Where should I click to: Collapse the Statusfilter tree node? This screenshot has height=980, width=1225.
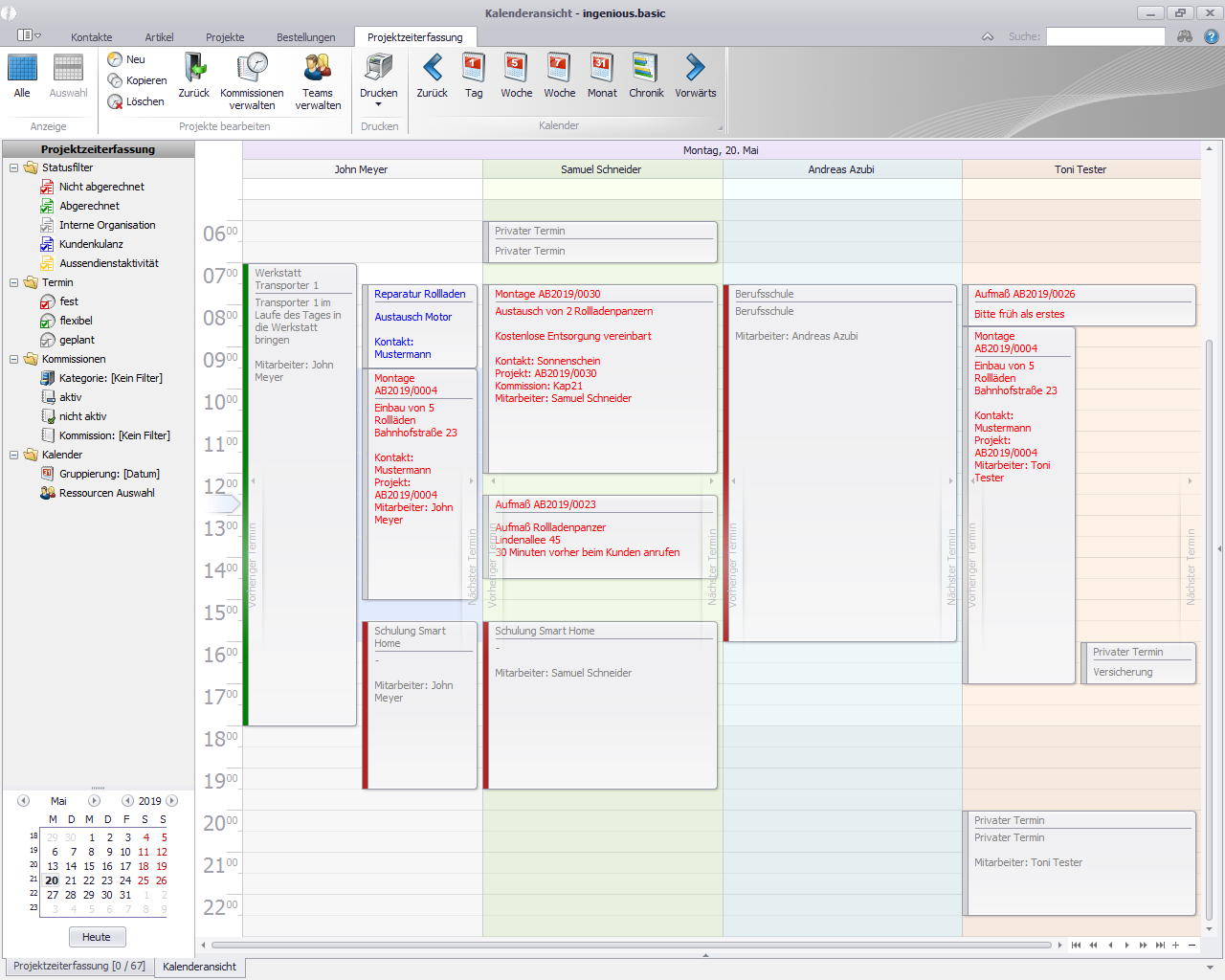pyautogui.click(x=14, y=167)
